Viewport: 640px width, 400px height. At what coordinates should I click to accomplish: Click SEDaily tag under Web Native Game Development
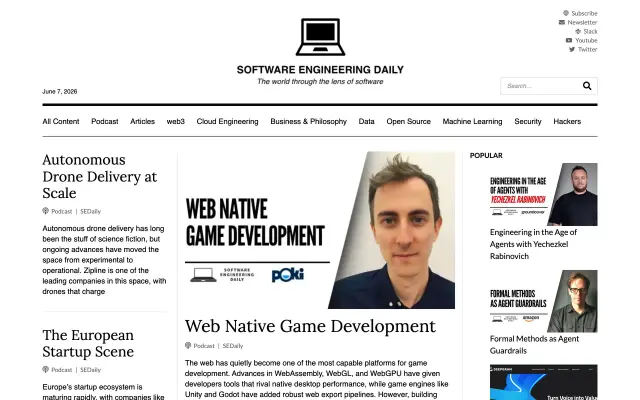click(233, 345)
